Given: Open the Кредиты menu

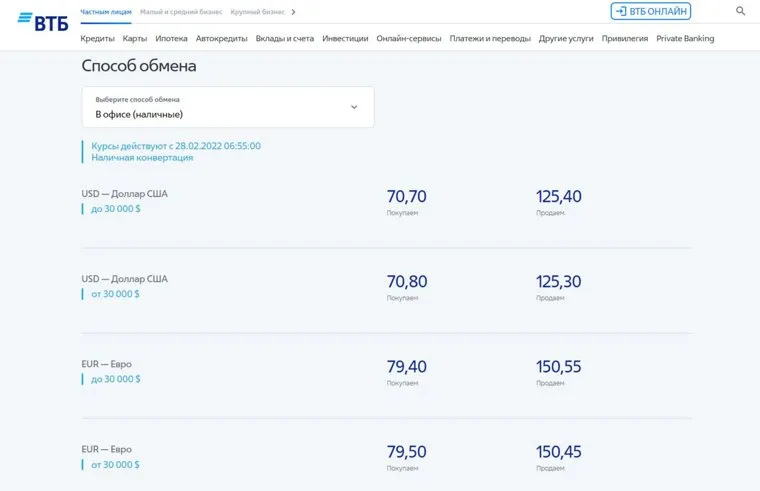Looking at the screenshot, I should pyautogui.click(x=97, y=38).
